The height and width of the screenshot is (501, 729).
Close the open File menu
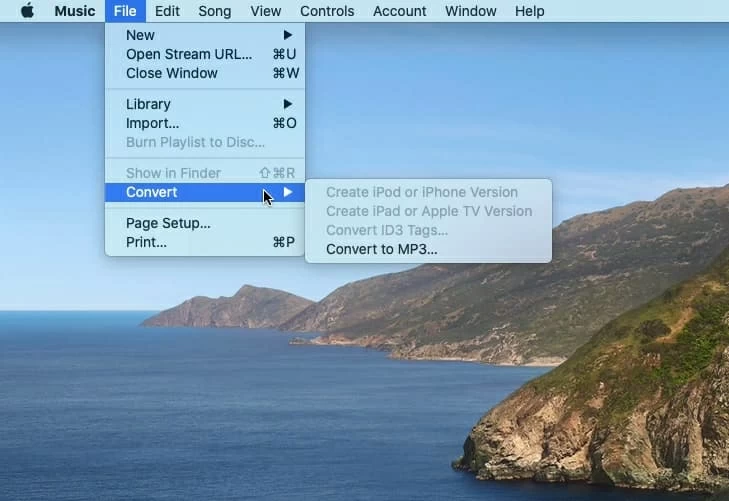click(125, 11)
